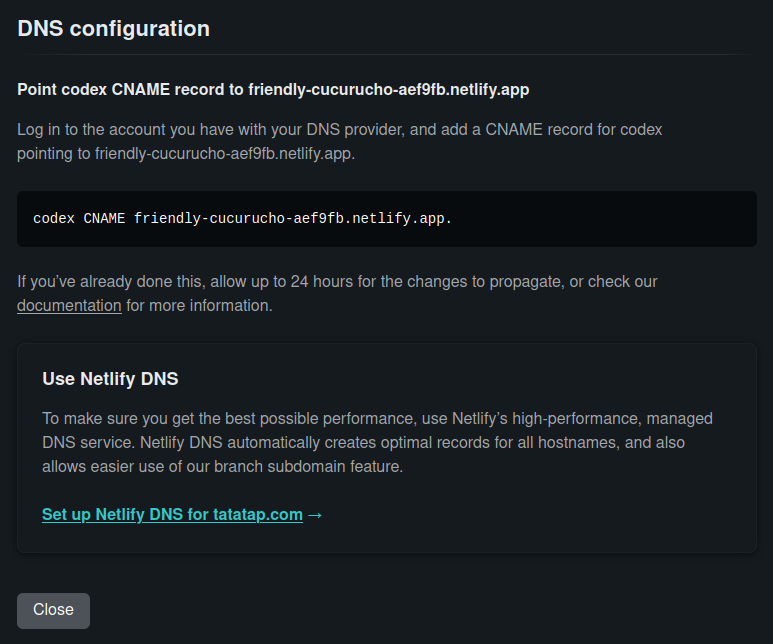Click the hostname in the pointing to sentence
773x644 pixels.
click(225, 154)
